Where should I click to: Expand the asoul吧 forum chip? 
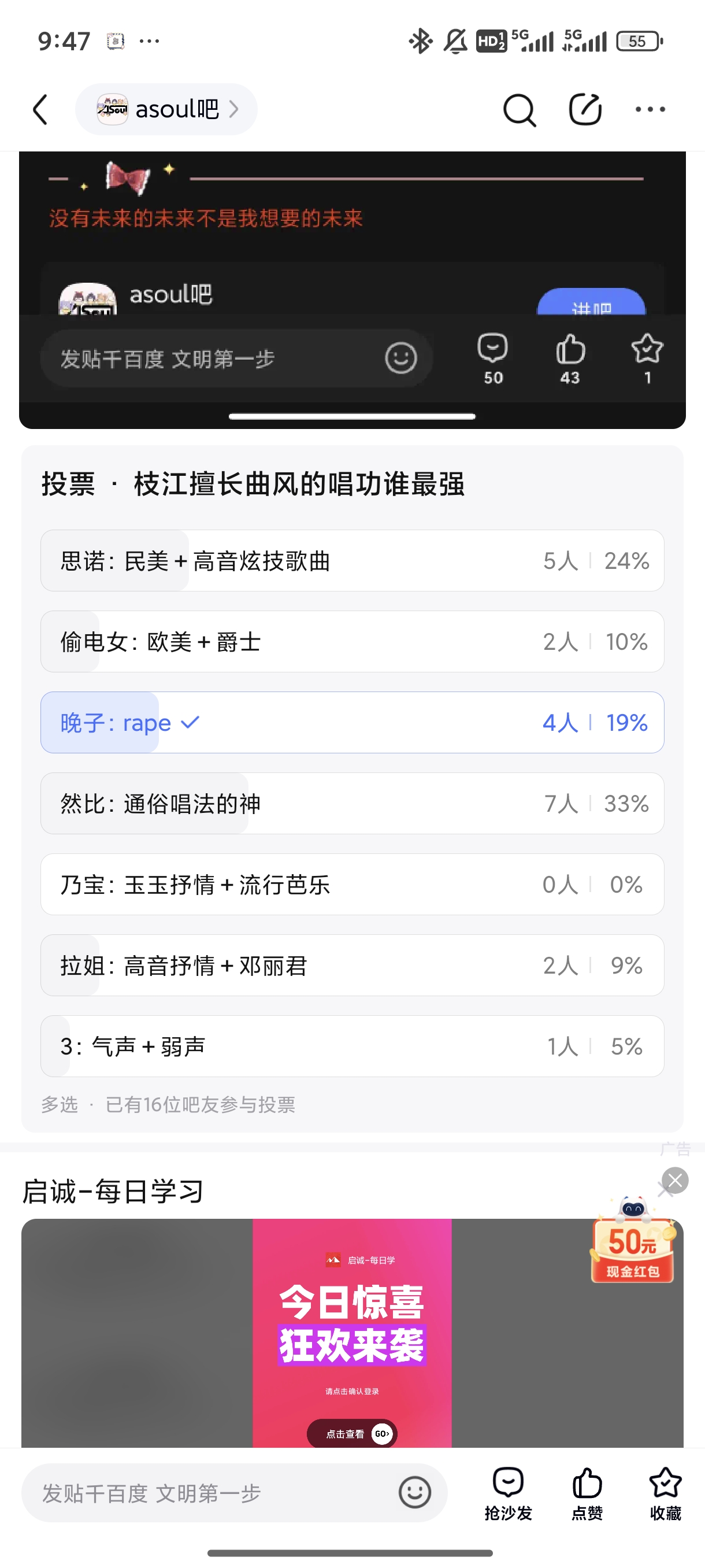166,110
